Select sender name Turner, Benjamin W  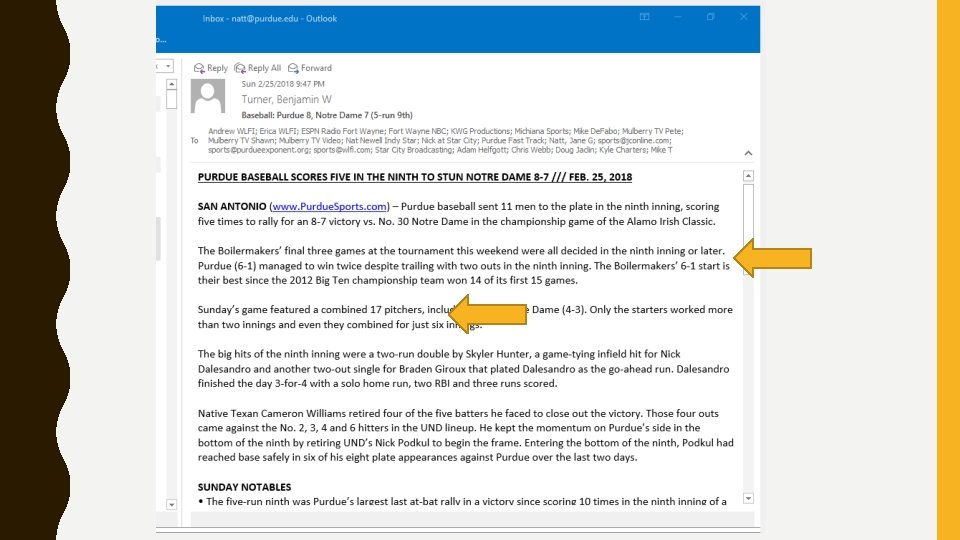(x=287, y=99)
